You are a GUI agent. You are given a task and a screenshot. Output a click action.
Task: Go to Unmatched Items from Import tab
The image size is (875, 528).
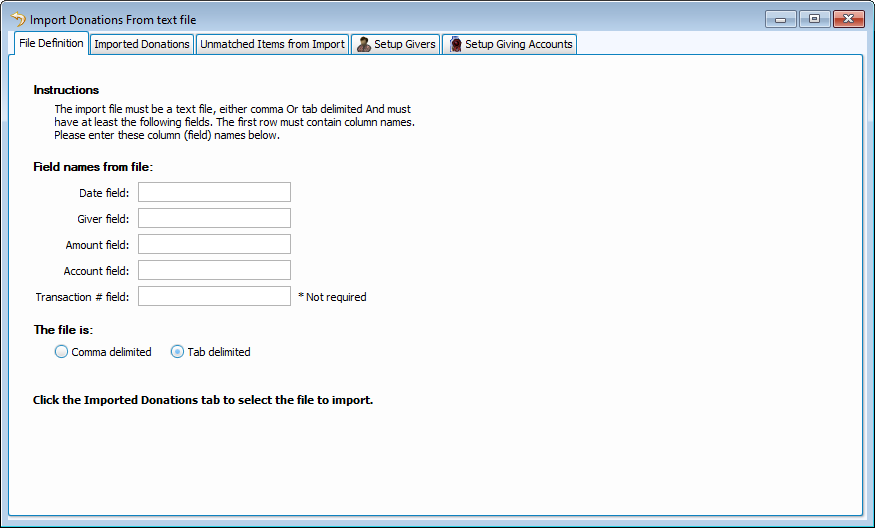(272, 45)
